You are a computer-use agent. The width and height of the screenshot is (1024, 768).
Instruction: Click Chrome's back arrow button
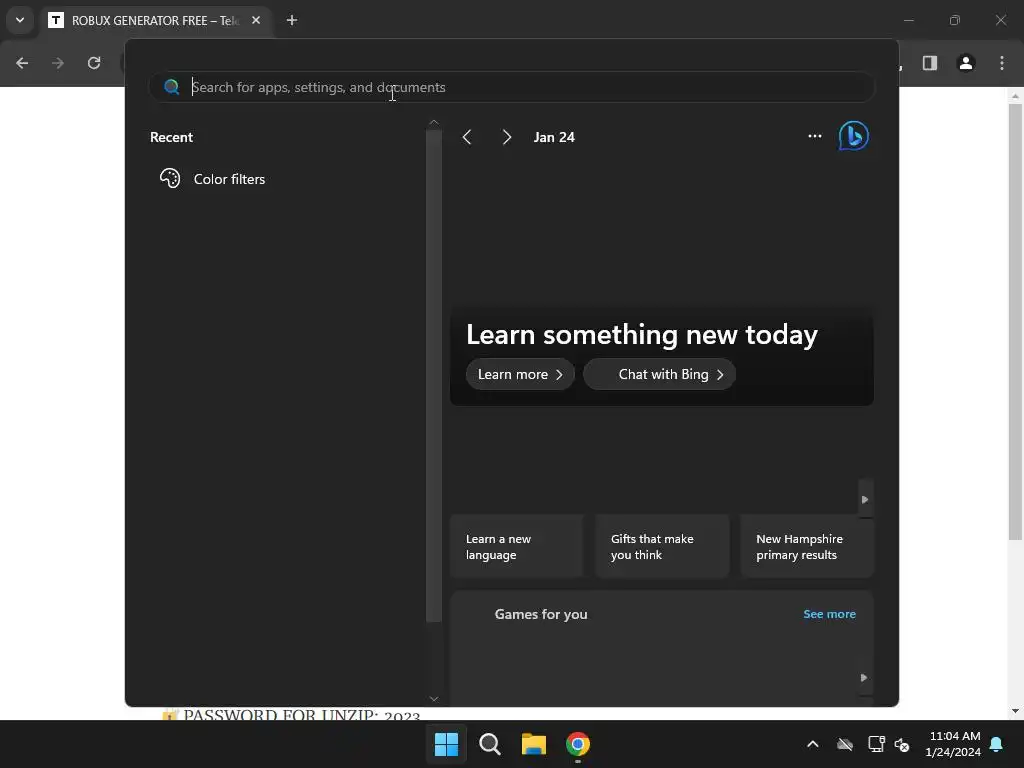(x=22, y=63)
